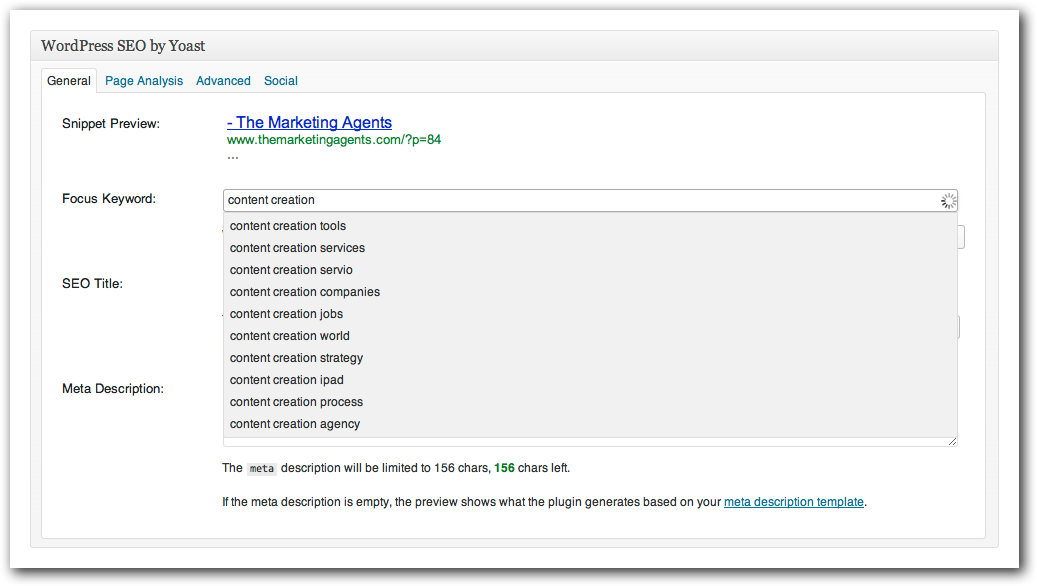Select suggestion content creation jobs

(x=590, y=314)
